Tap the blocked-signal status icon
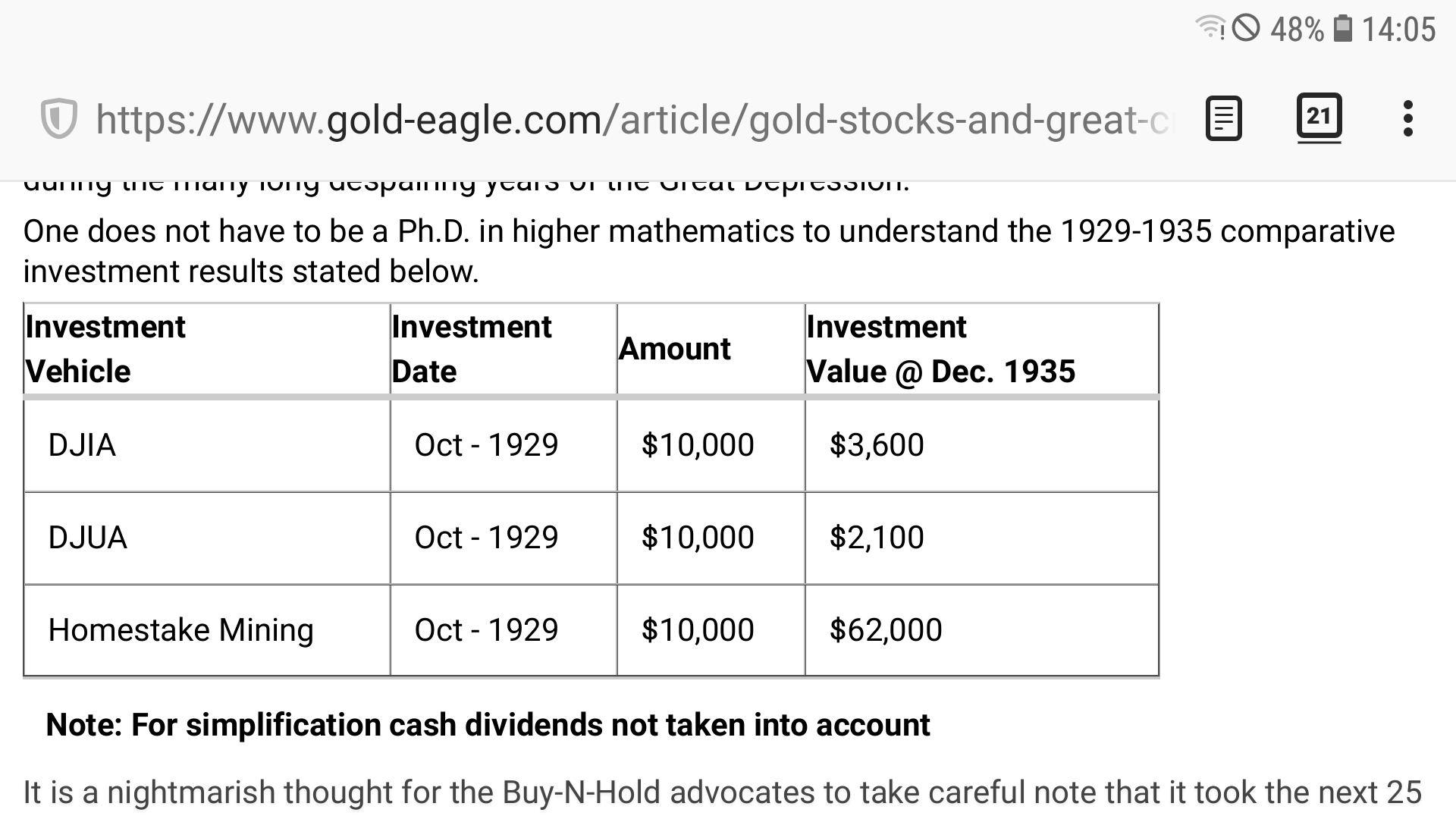Image resolution: width=1456 pixels, height=819 pixels. pyautogui.click(x=1246, y=29)
